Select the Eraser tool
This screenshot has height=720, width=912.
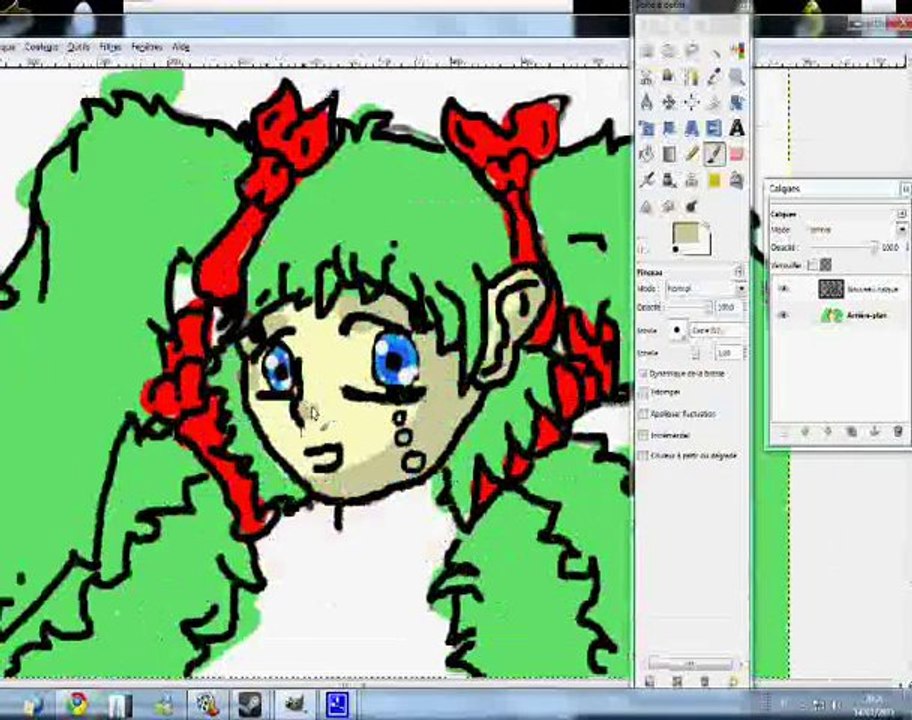[x=737, y=154]
